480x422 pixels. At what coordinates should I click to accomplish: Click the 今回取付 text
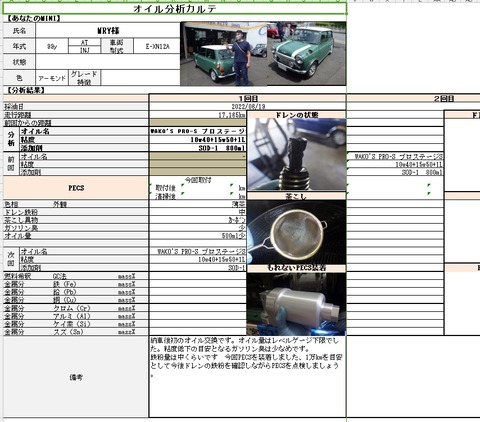tap(198, 180)
